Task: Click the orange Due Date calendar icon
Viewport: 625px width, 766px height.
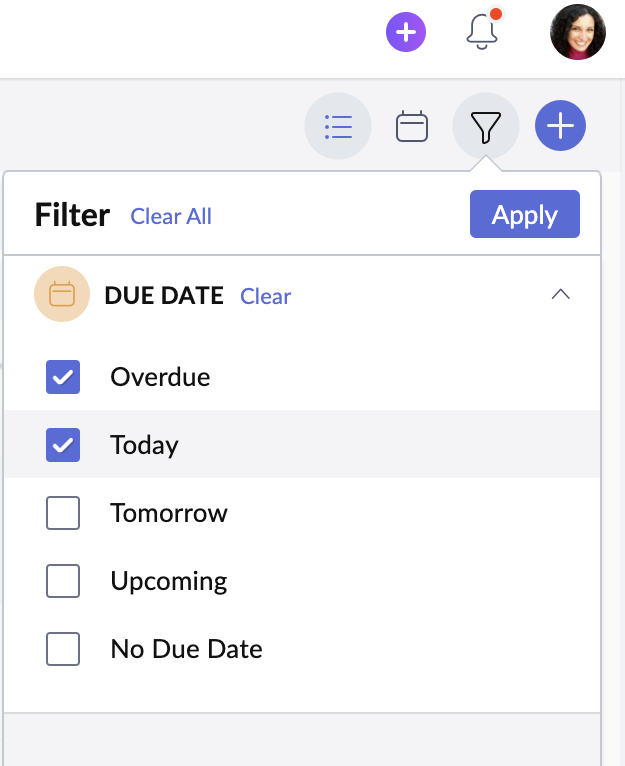Action: [62, 295]
